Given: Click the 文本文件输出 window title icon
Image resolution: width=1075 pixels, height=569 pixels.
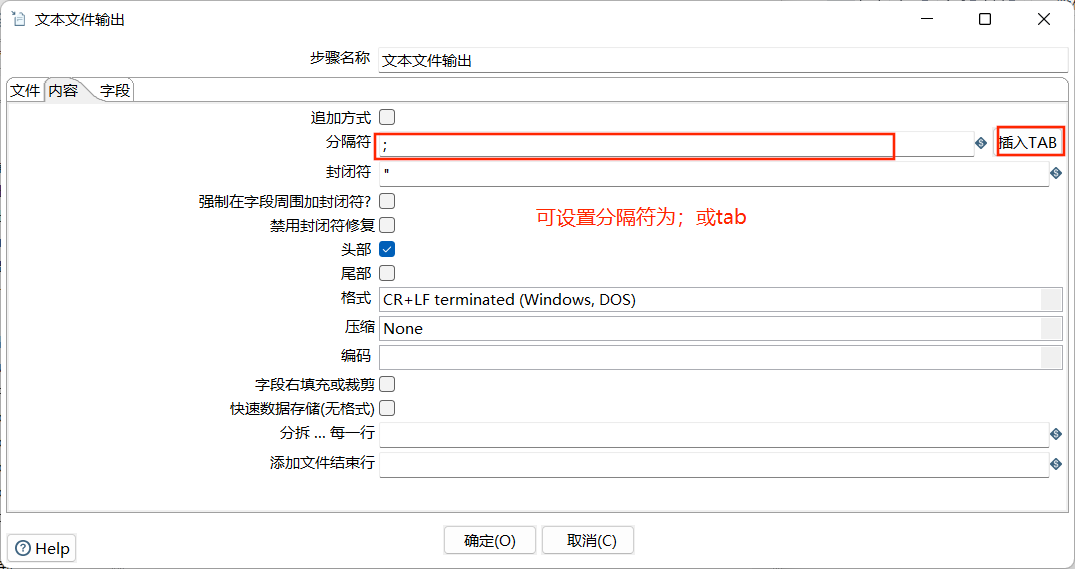Looking at the screenshot, I should pos(19,19).
